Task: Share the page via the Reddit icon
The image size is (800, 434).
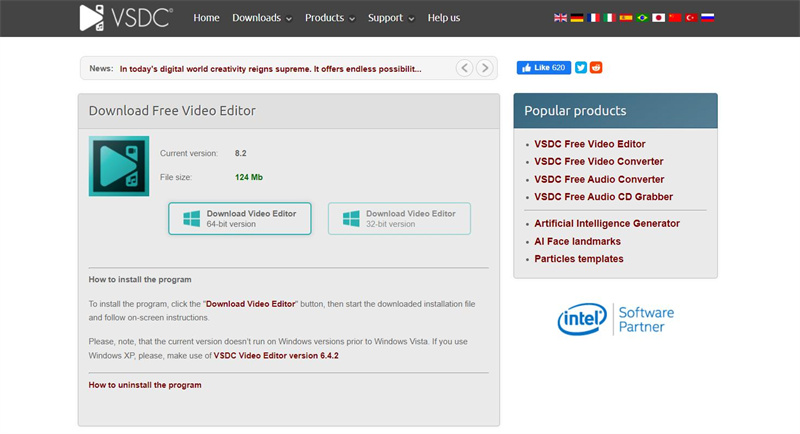Action: pyautogui.click(x=597, y=68)
